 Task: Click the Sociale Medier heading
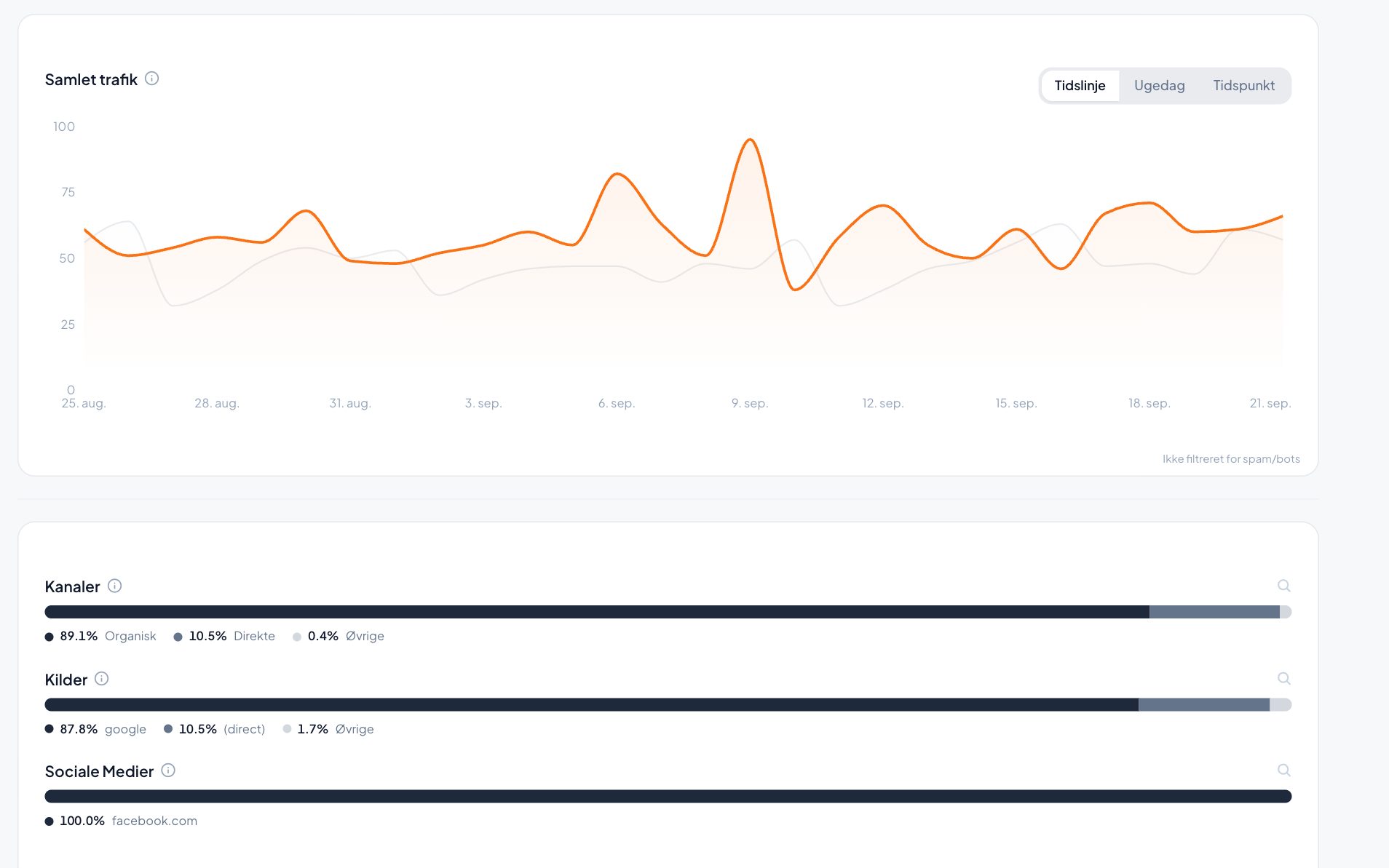pos(99,771)
